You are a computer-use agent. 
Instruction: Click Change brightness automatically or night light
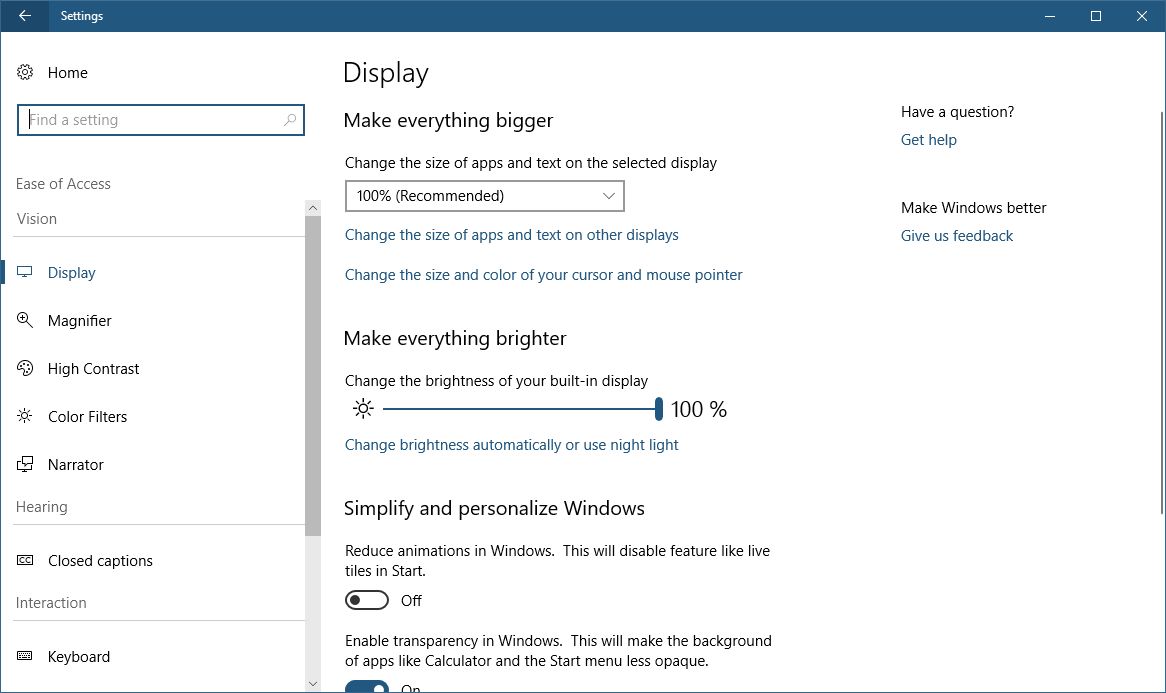[512, 445]
